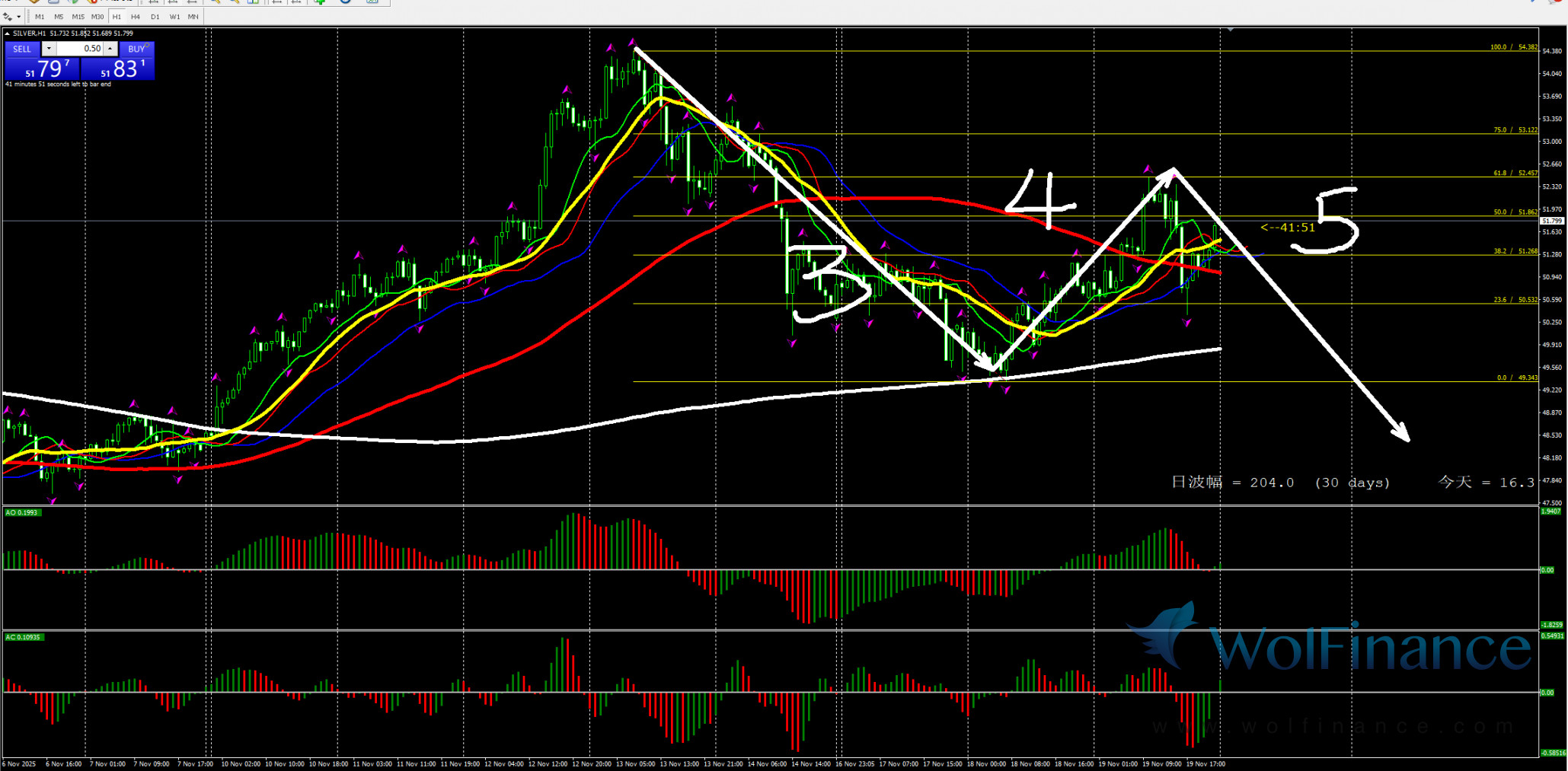This screenshot has height=771, width=1568.
Task: Select the Fibonacci 61.8 level label
Action: 1515,174
